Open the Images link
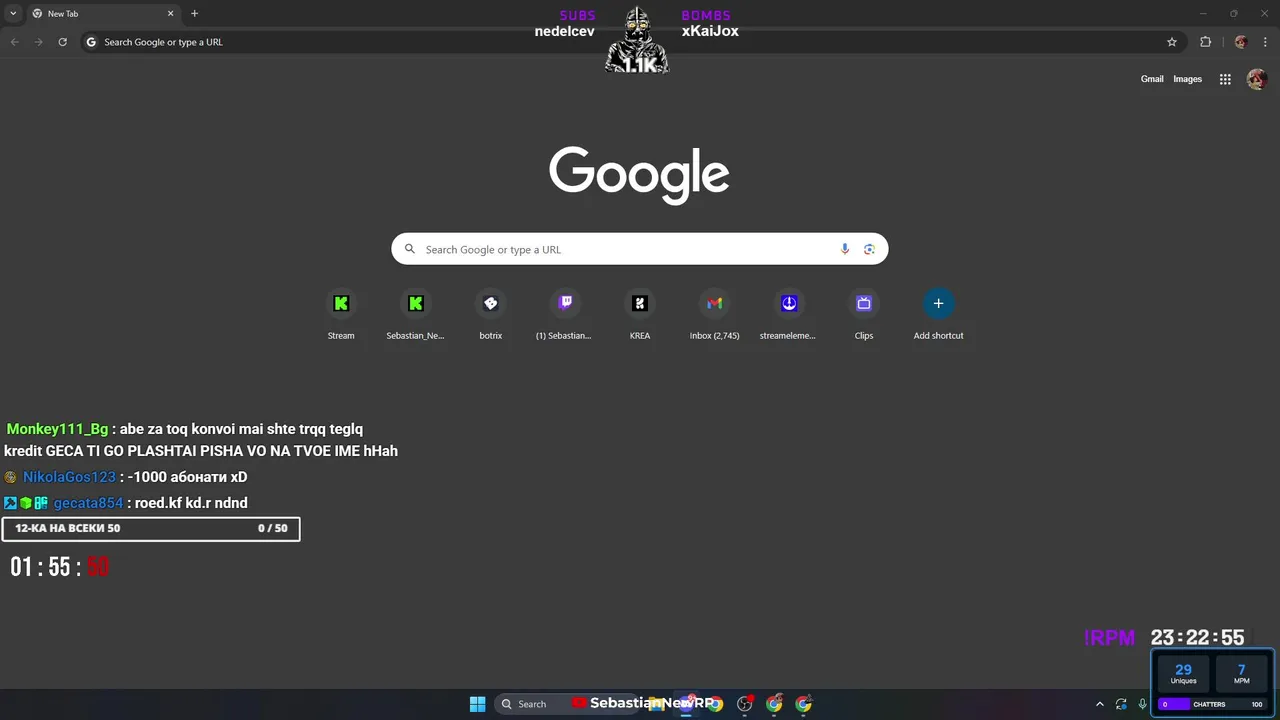1280x720 pixels. point(1187,79)
